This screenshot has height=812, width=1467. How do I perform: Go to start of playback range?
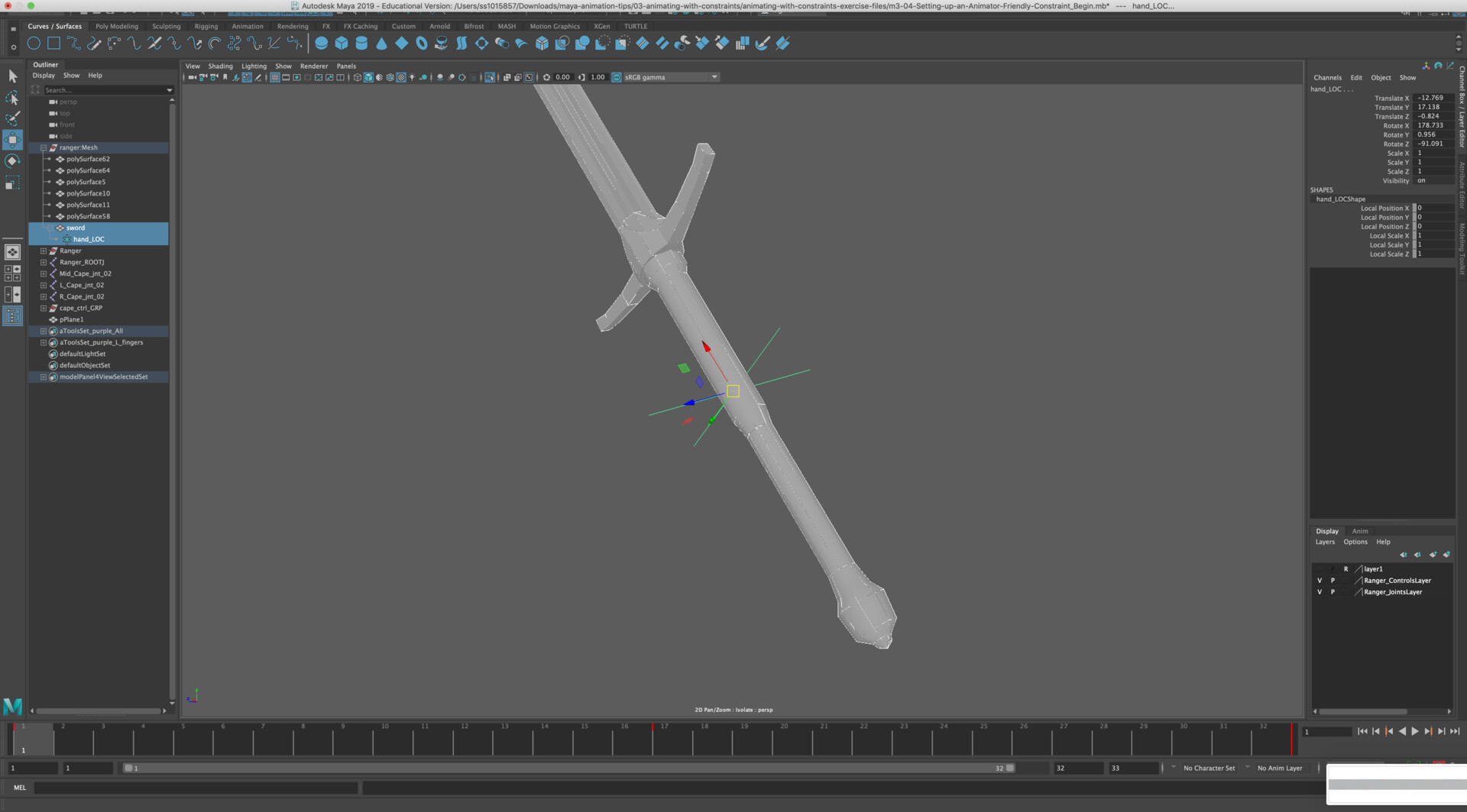click(1362, 732)
